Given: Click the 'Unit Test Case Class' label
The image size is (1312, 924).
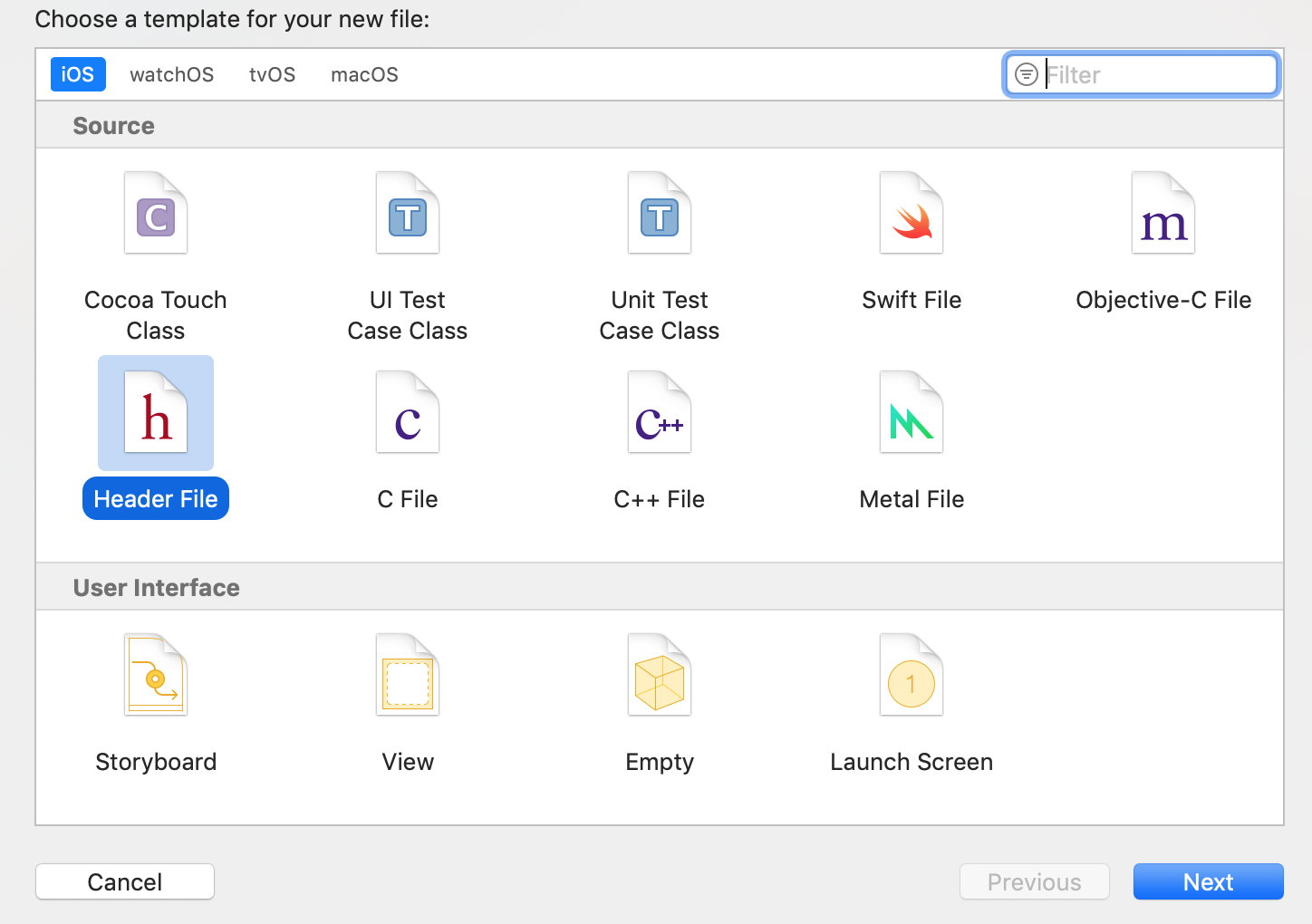Looking at the screenshot, I should pyautogui.click(x=660, y=315).
